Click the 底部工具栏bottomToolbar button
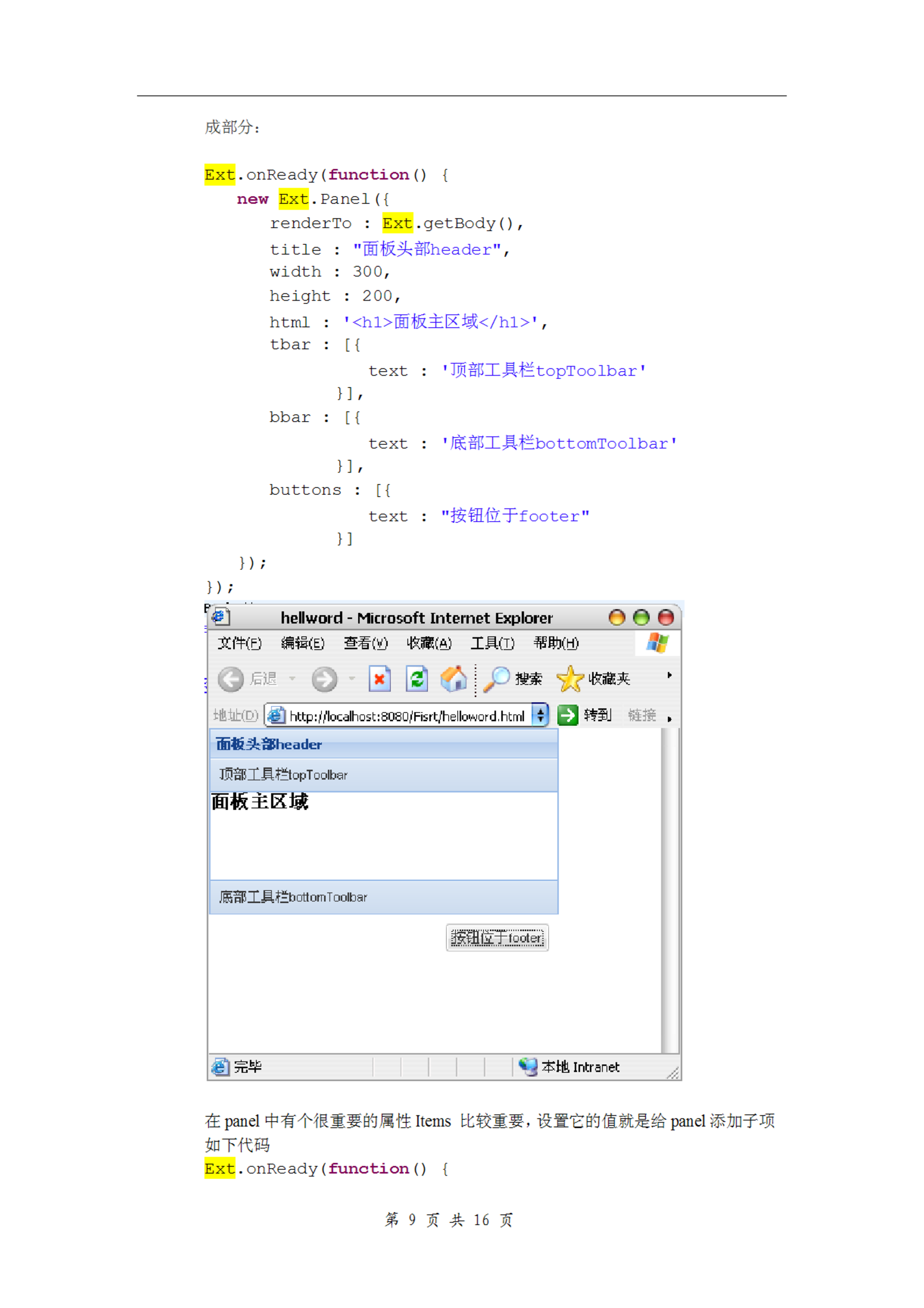Image resolution: width=924 pixels, height=1308 pixels. click(293, 897)
